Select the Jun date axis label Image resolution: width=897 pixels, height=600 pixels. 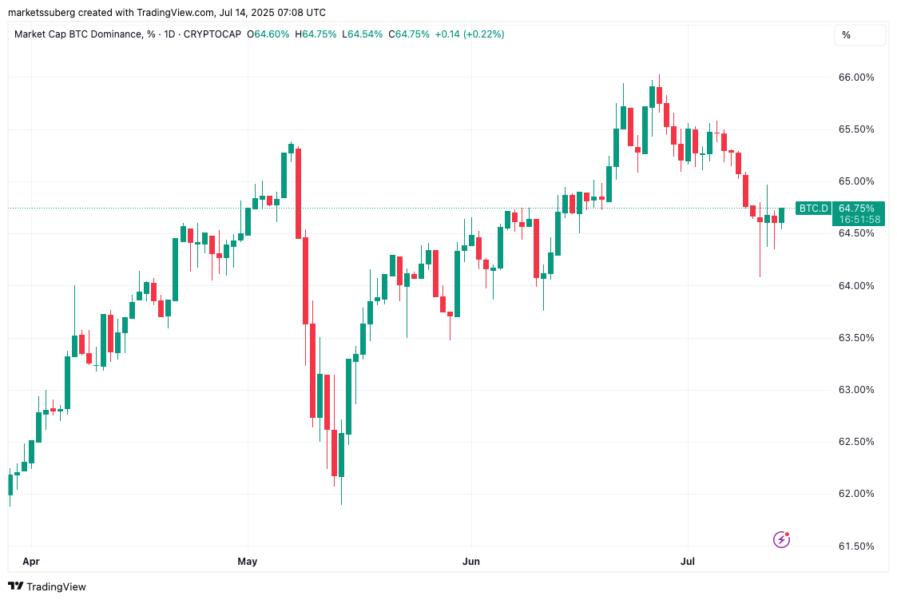click(x=471, y=561)
